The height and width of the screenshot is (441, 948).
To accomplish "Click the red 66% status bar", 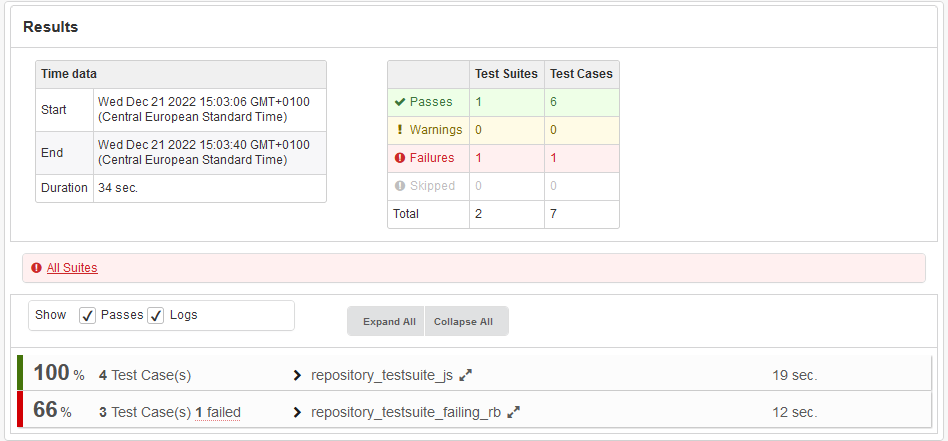I will coord(20,409).
